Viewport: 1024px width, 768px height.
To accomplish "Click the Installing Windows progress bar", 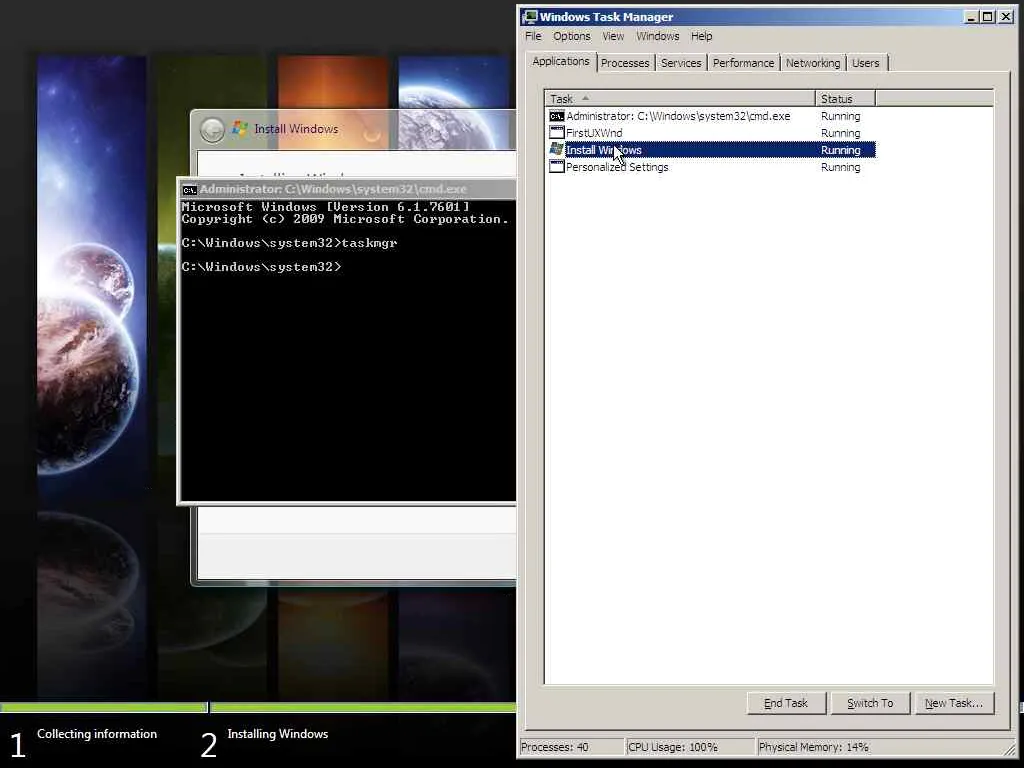I will pyautogui.click(x=363, y=707).
